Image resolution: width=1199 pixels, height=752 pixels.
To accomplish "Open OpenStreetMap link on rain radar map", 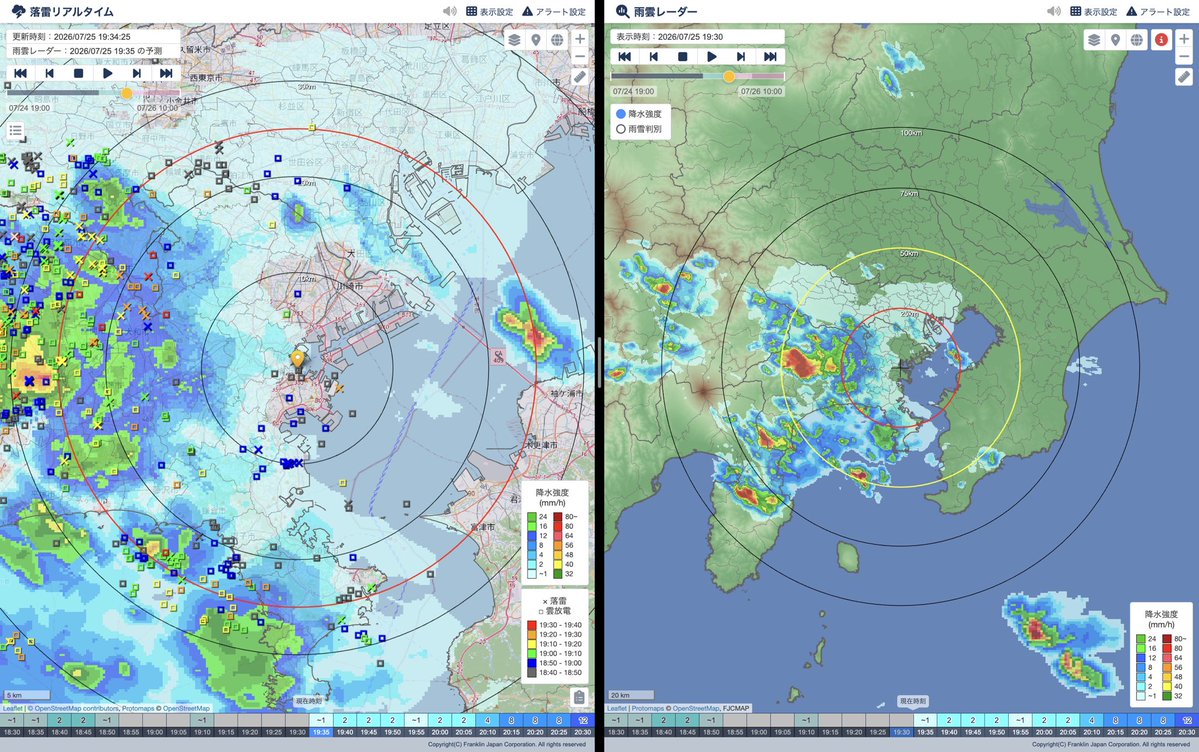I will point(697,708).
